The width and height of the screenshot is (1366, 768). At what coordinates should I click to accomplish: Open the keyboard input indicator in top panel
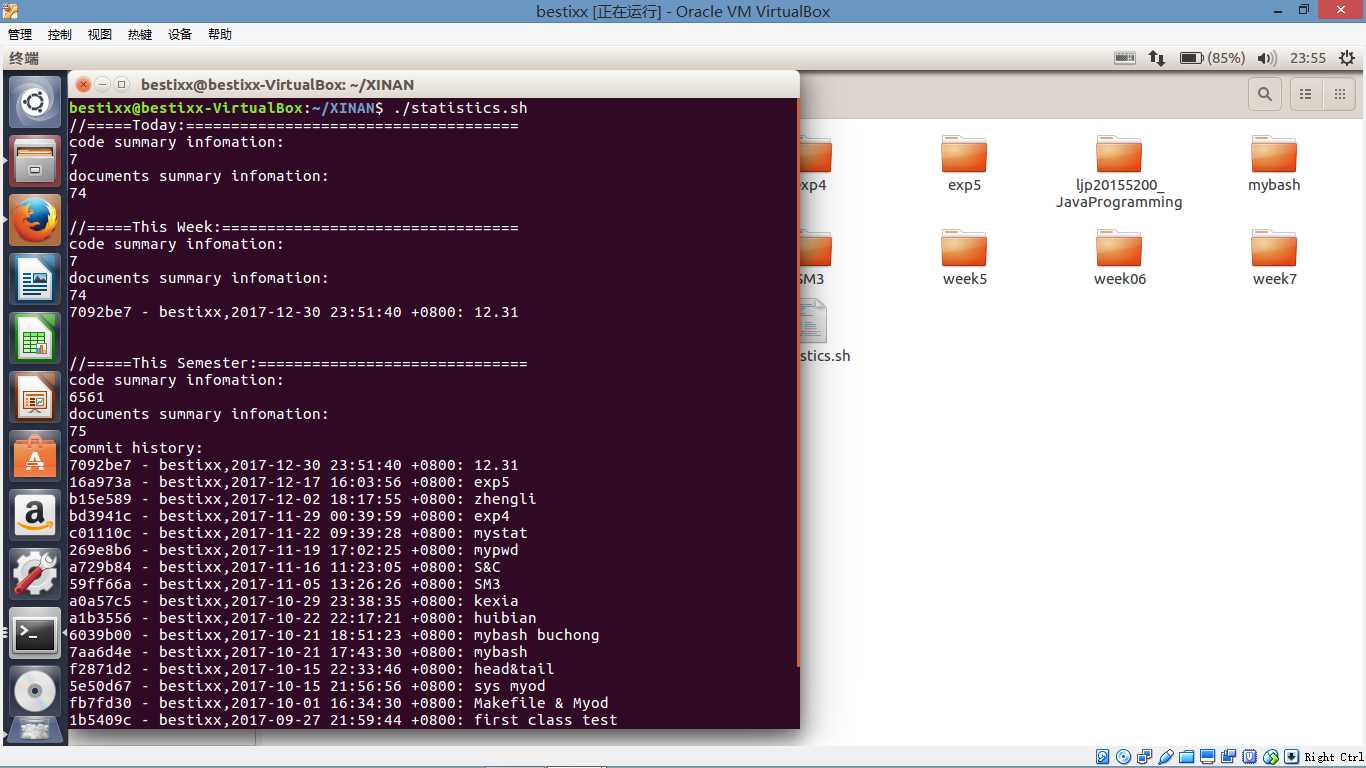(1125, 58)
